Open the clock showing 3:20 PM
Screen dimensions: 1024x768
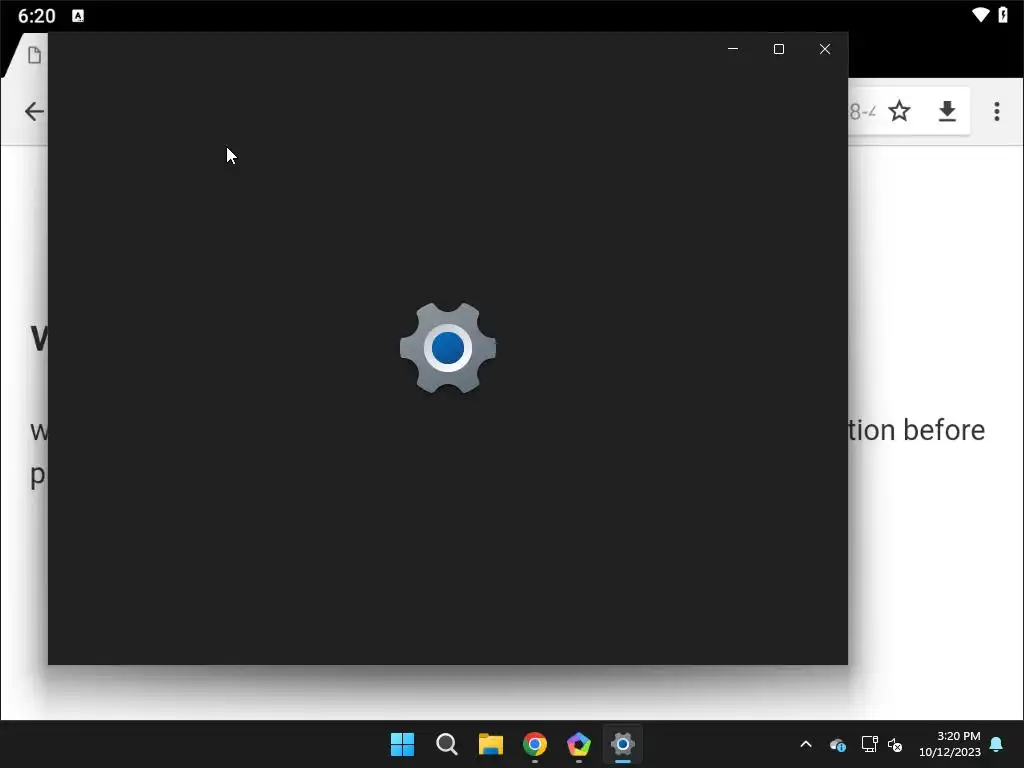click(x=950, y=744)
